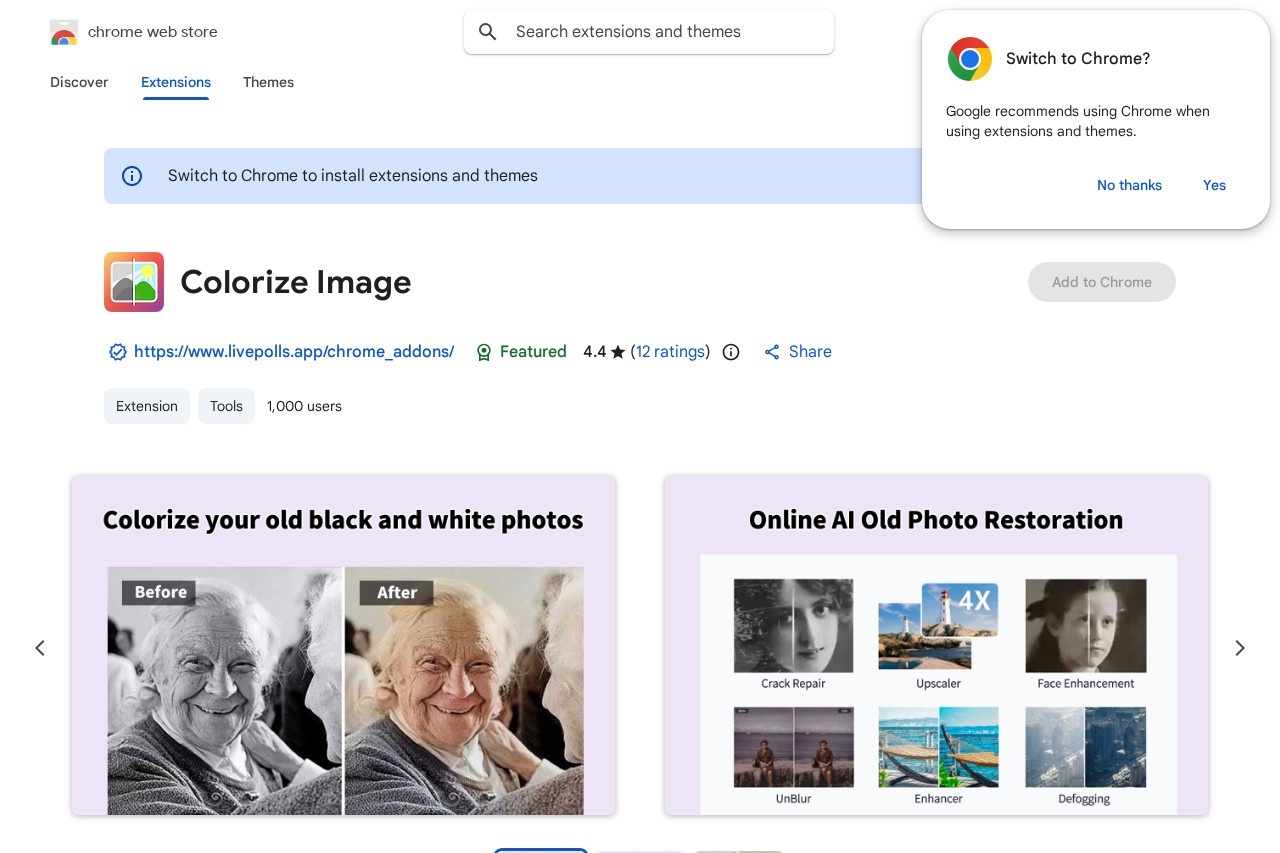Click the Chrome logo in the popup
The height and width of the screenshot is (853, 1280).
pos(969,59)
